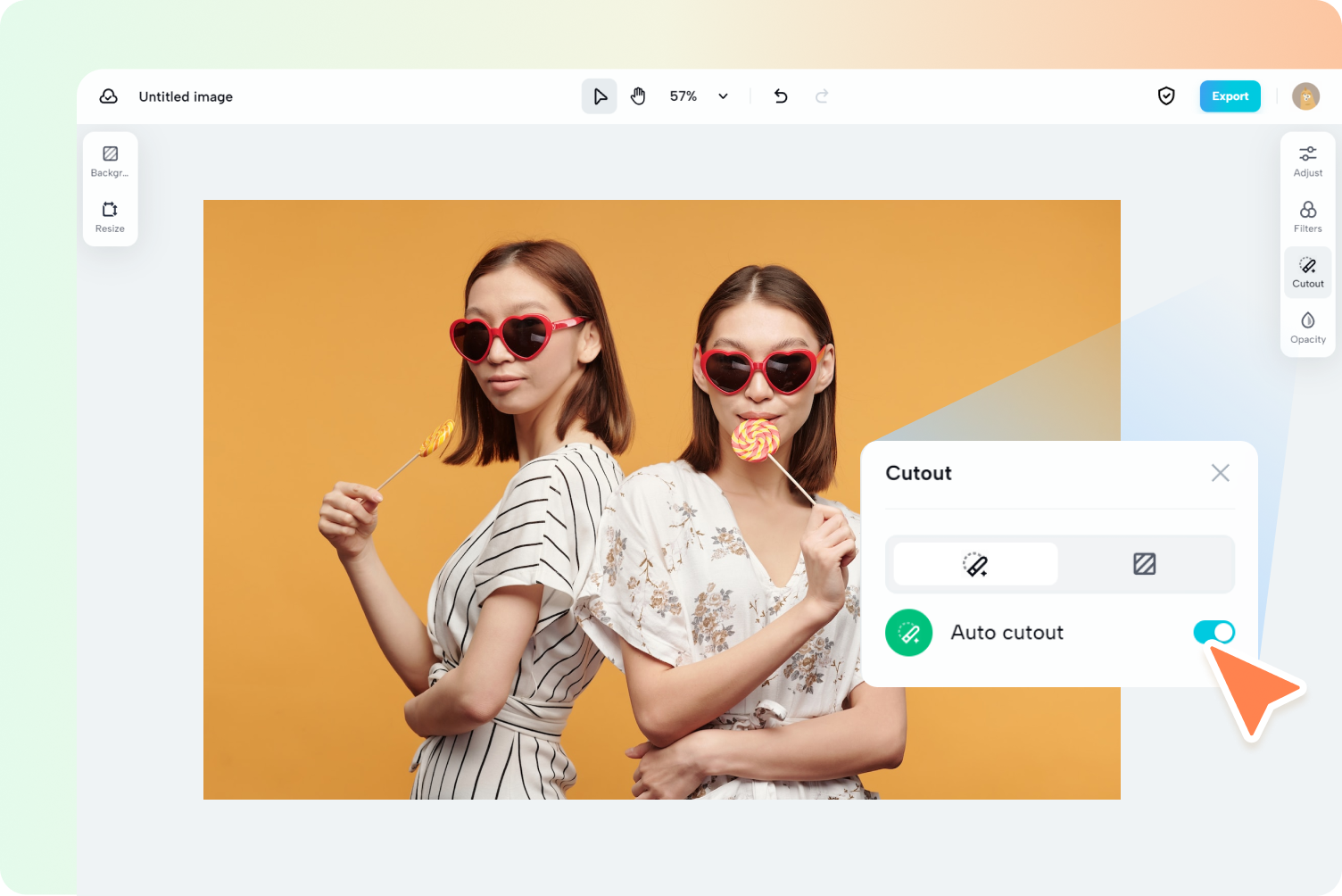Undo the last action
The image size is (1342, 896).
780,95
